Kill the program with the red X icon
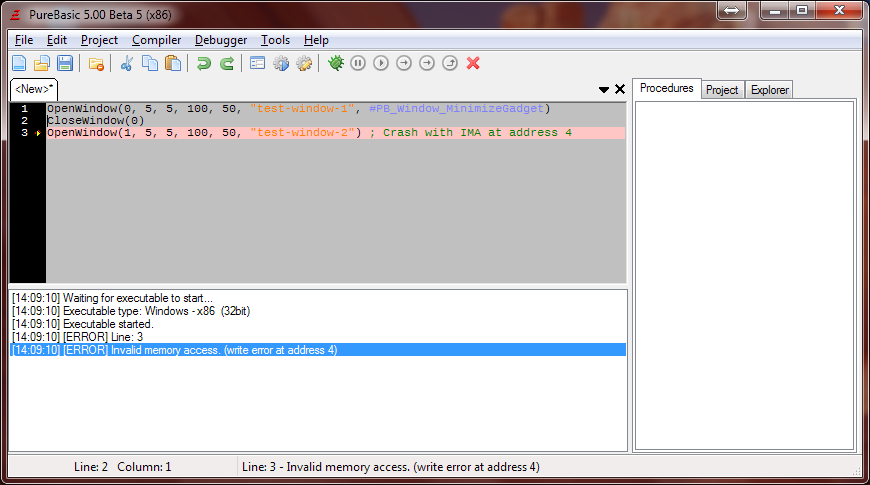Image resolution: width=870 pixels, height=485 pixels. [473, 63]
